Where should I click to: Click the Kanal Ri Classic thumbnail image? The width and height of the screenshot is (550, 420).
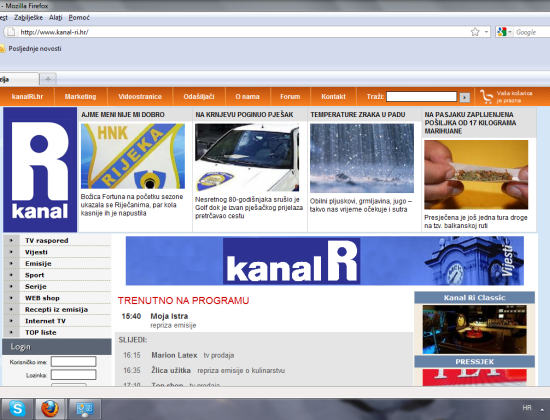474,329
